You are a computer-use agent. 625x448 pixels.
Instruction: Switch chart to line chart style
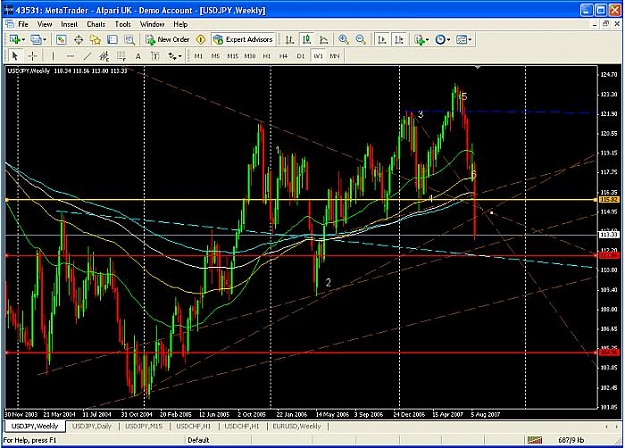tap(324, 39)
